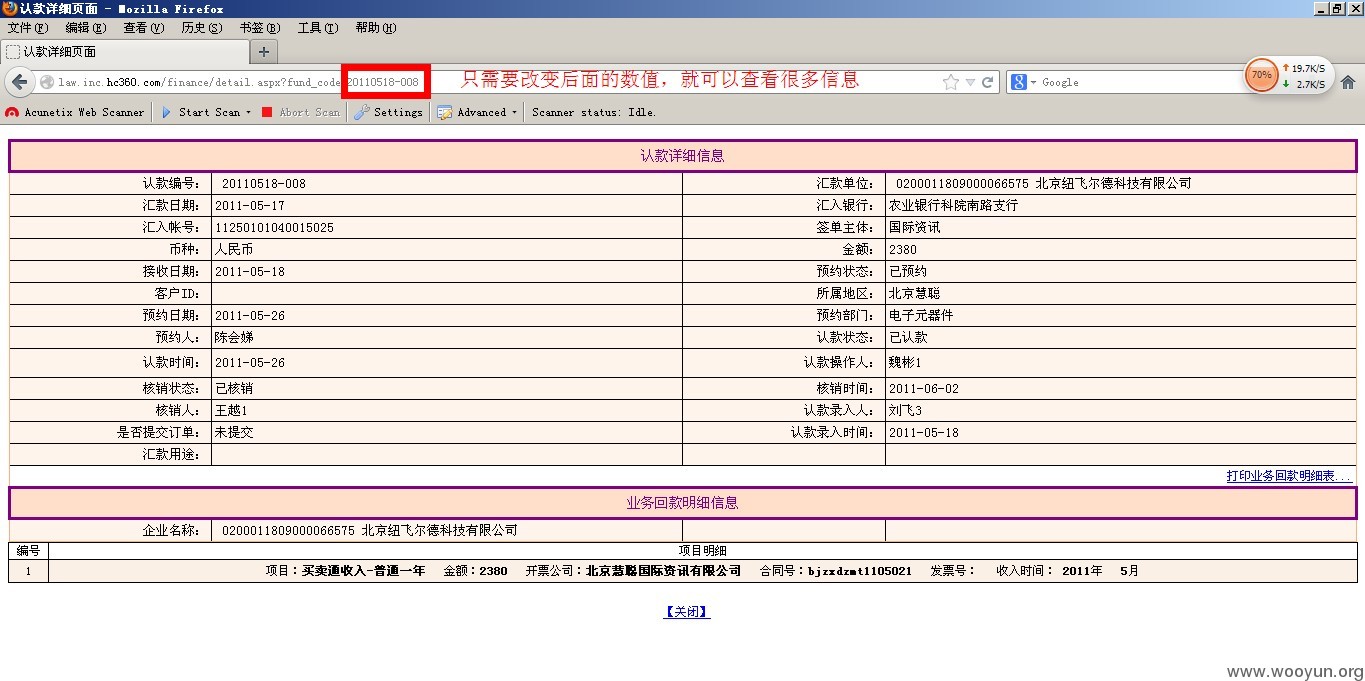Click the 核销时间 value 2011-06-02
The image size is (1365, 681).
[x=924, y=389]
